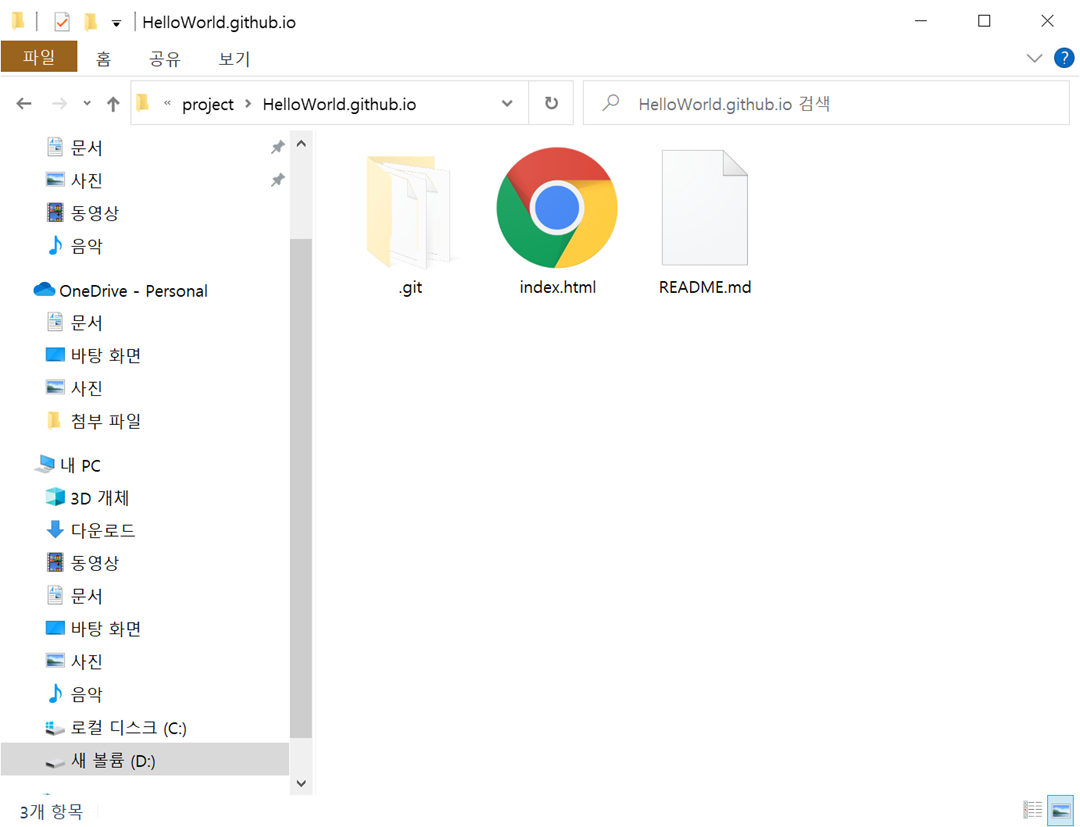Open 바탕 화면 under OneDrive
This screenshot has width=1080, height=827.
click(106, 355)
